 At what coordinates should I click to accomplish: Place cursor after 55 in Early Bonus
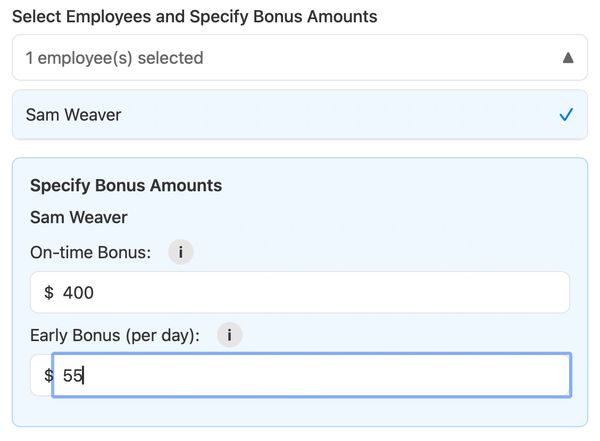pyautogui.click(x=84, y=376)
